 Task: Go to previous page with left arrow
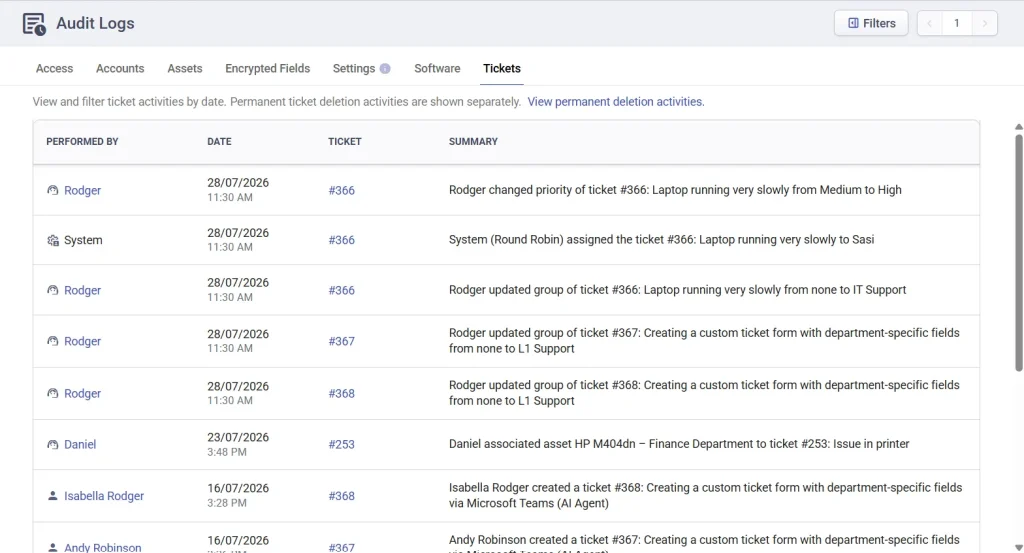click(x=929, y=23)
